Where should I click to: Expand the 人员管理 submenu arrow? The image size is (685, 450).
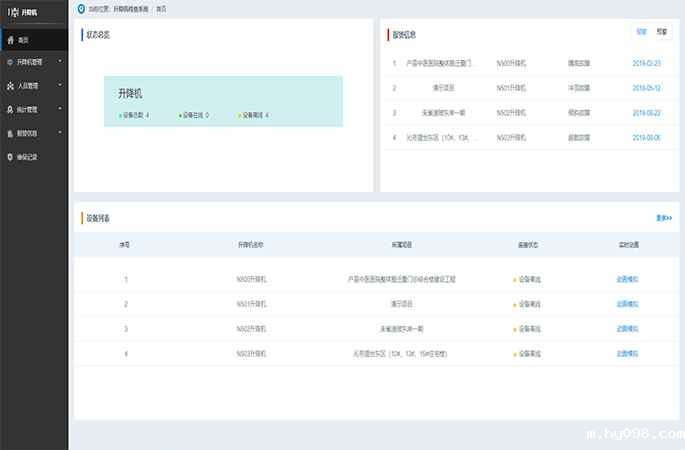point(60,86)
